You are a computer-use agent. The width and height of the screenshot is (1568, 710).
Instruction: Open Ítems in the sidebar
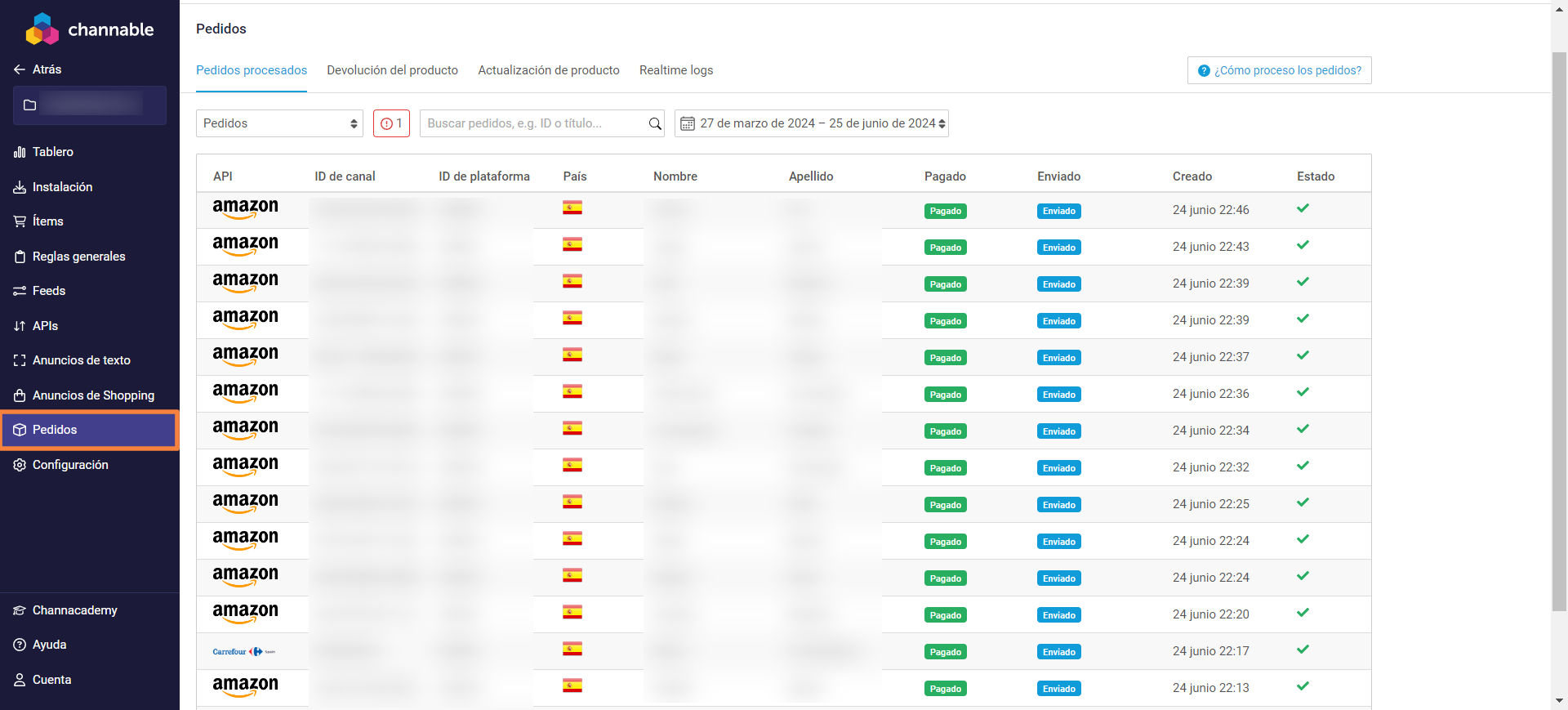coord(38,221)
